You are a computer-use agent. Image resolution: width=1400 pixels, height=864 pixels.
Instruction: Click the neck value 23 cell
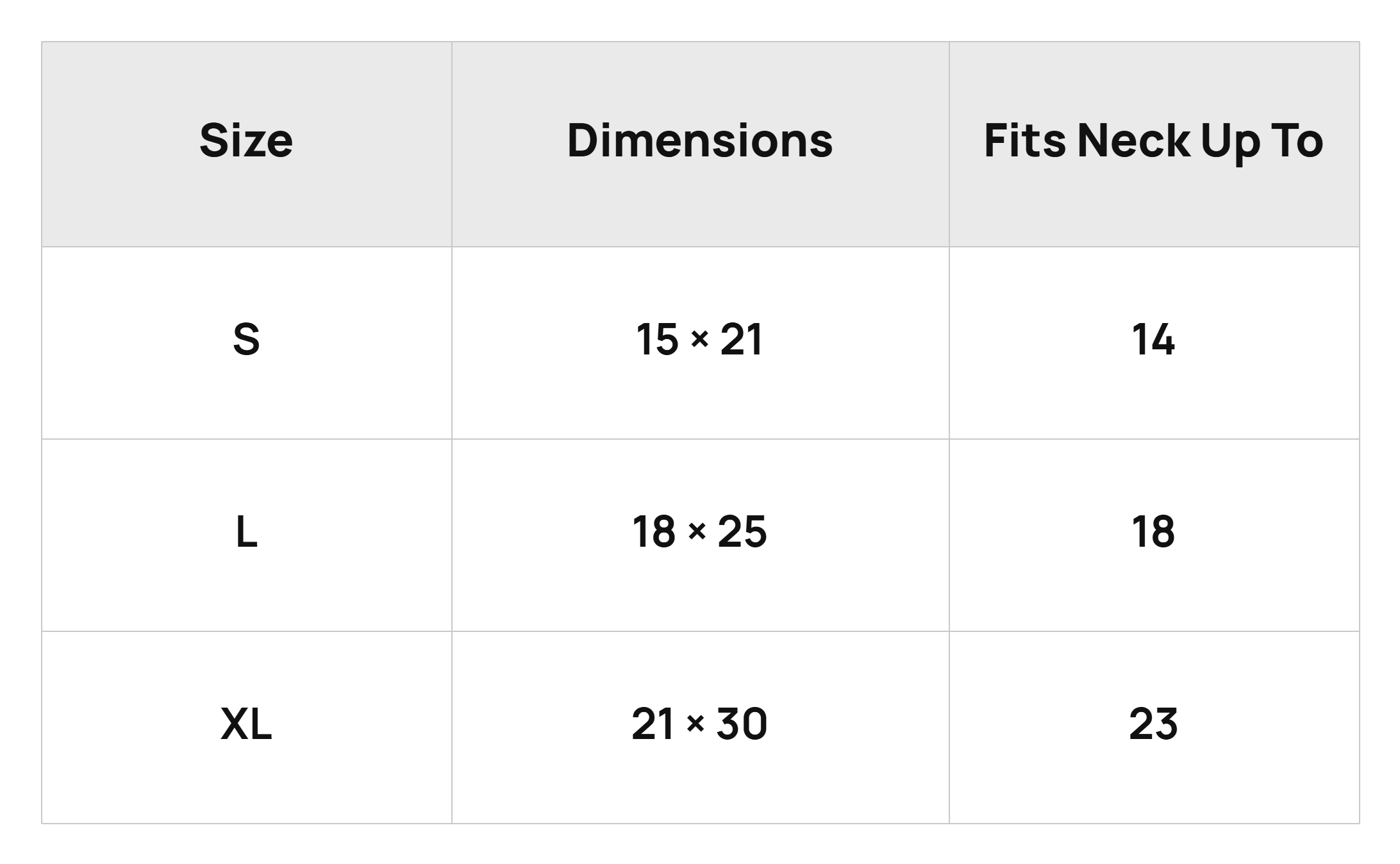pyautogui.click(x=1154, y=727)
